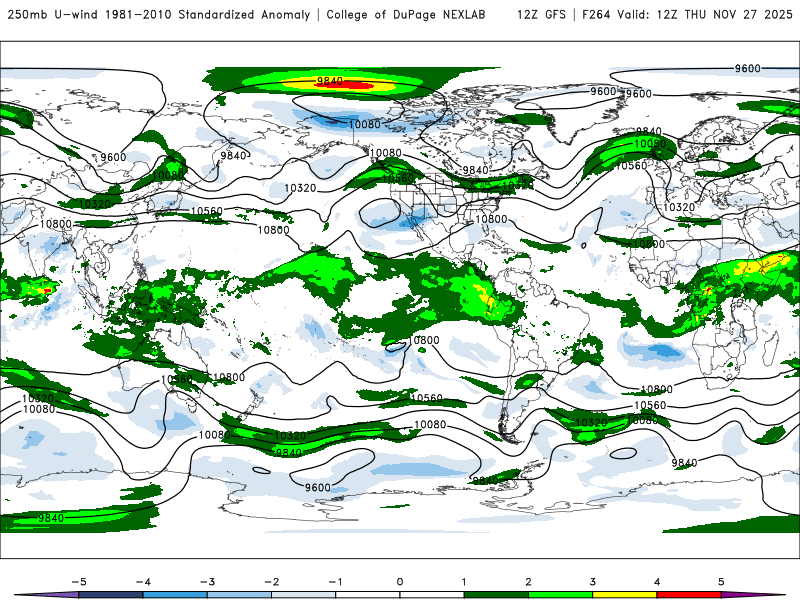Click the "10320" contour label over the North Pacific
Viewport: 800px width, 600px height.
click(x=300, y=188)
